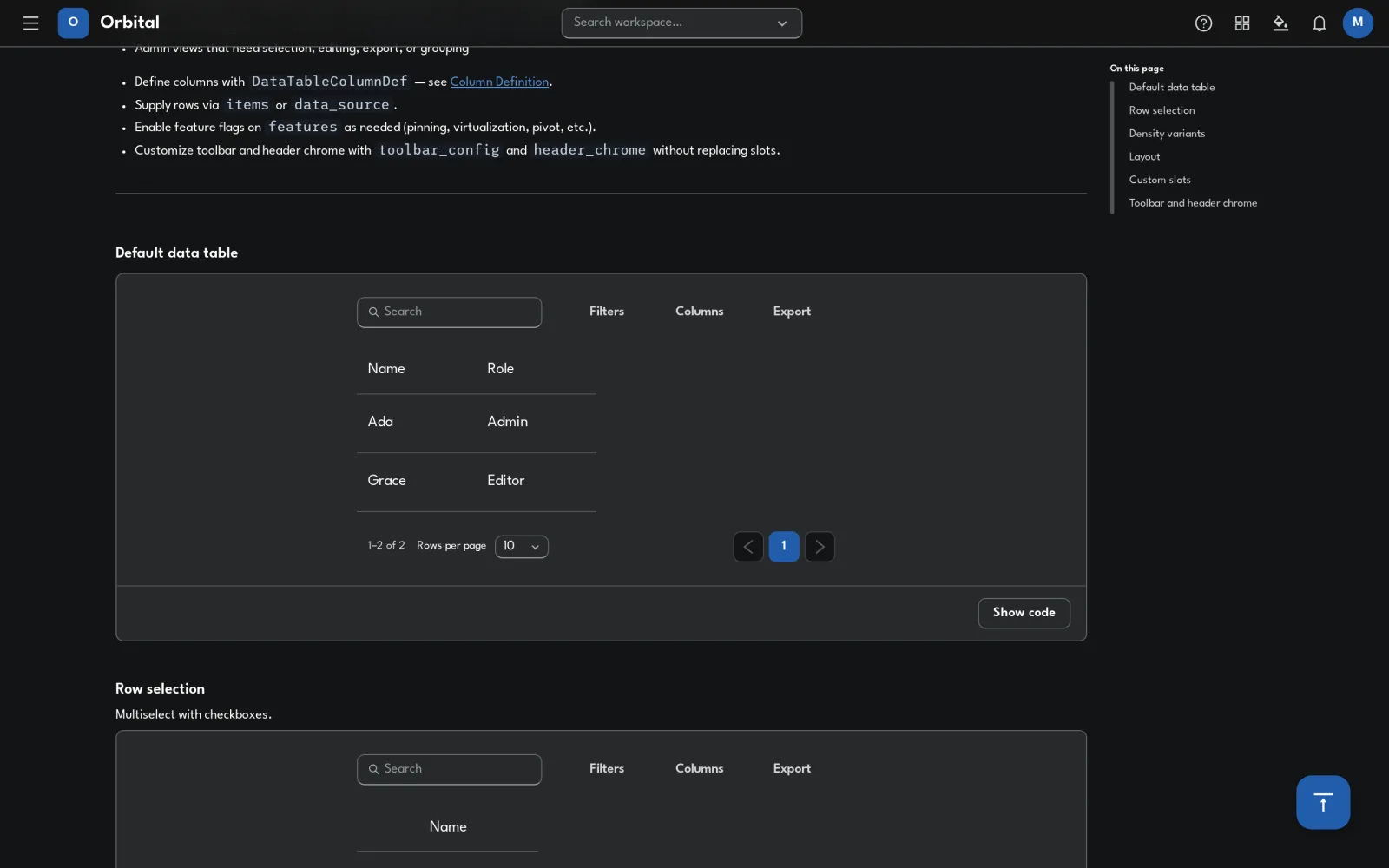
Task: Click the scroll-to-top floating button
Action: click(x=1323, y=802)
